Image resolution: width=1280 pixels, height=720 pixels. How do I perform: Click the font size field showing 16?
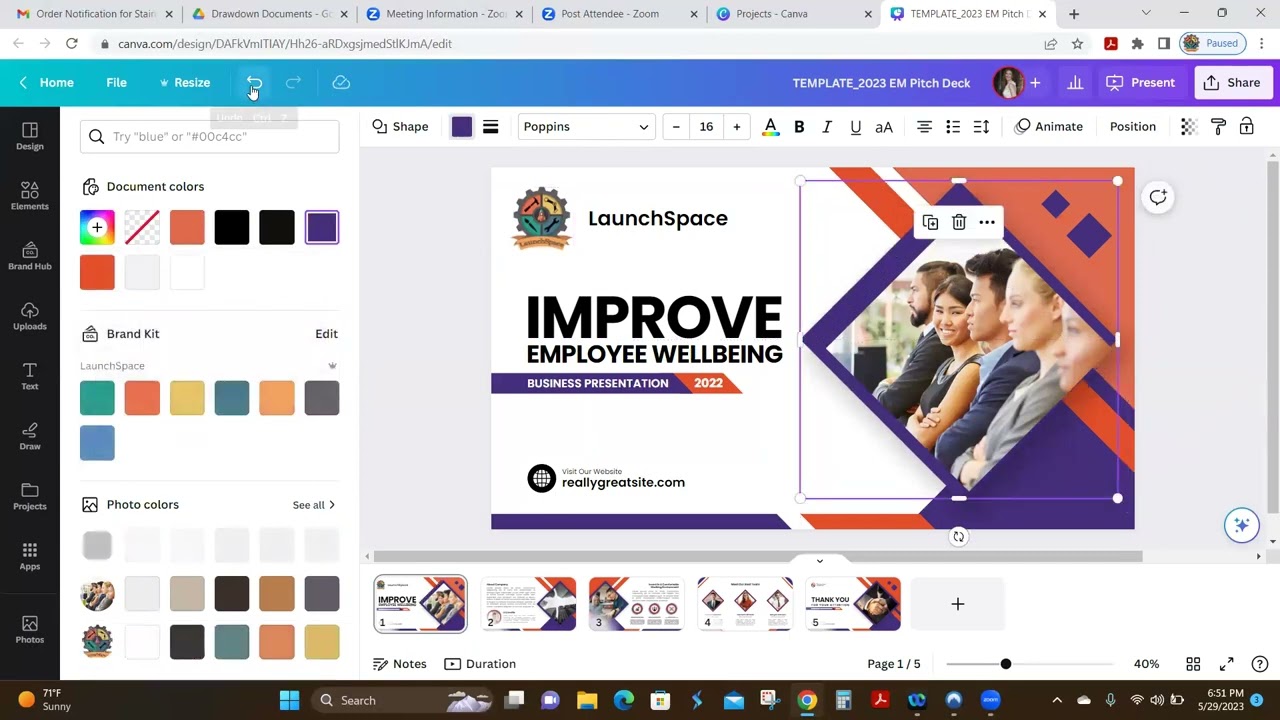click(706, 127)
